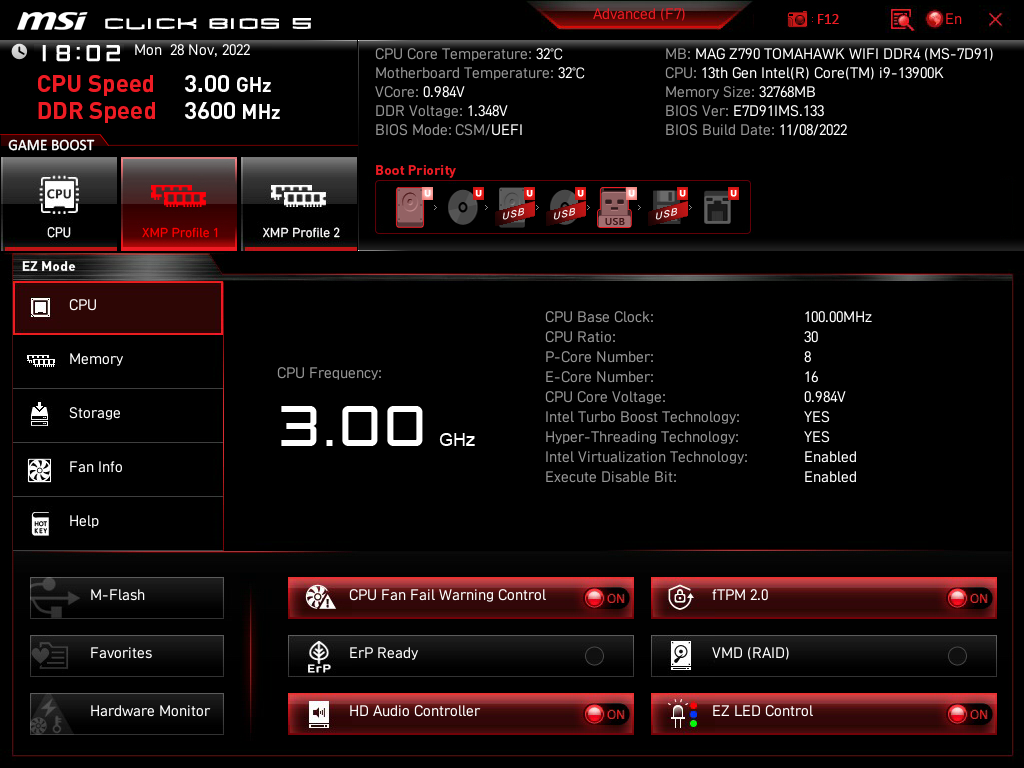
Task: Open the Help hotkey section
Action: (x=118, y=524)
